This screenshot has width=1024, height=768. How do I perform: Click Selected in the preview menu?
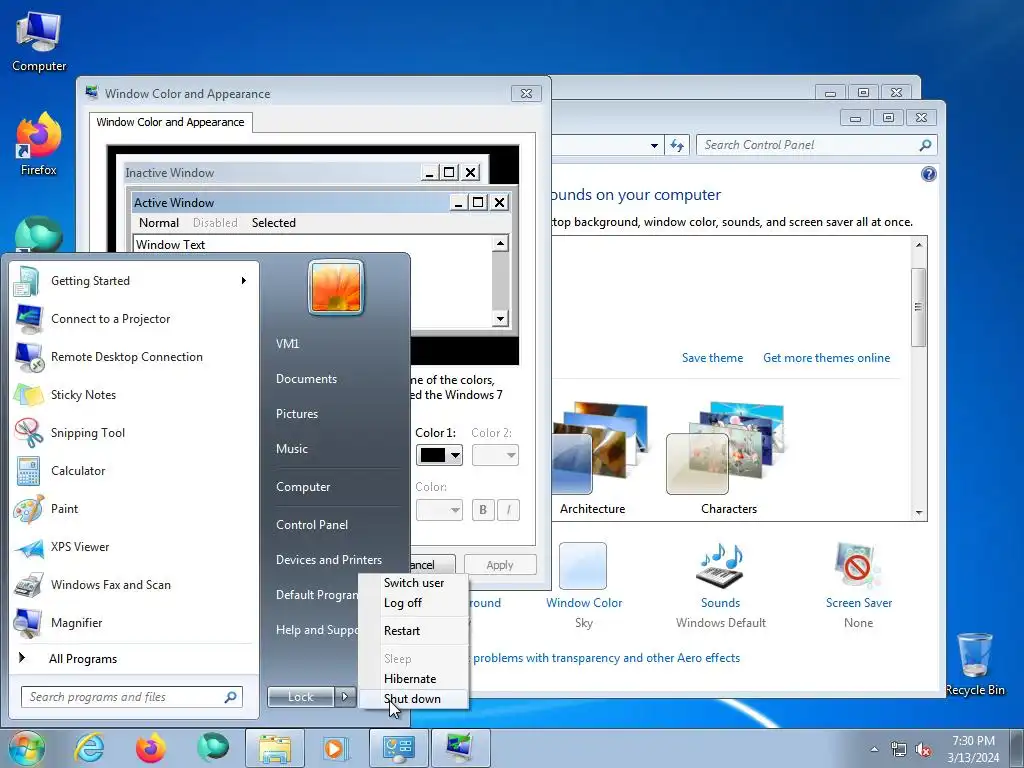tap(274, 223)
